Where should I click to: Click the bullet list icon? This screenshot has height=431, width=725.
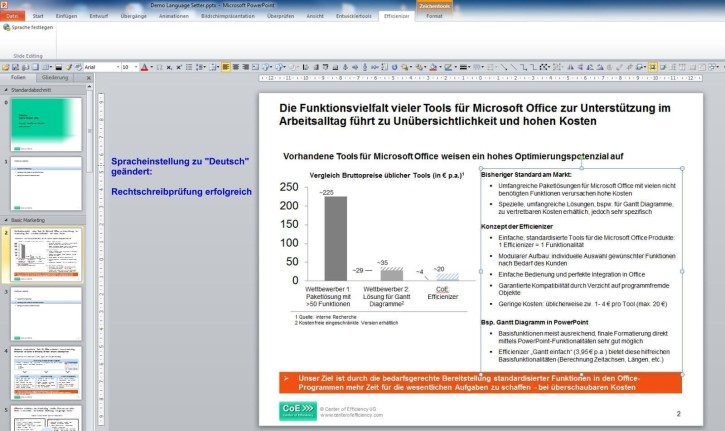tap(189, 67)
